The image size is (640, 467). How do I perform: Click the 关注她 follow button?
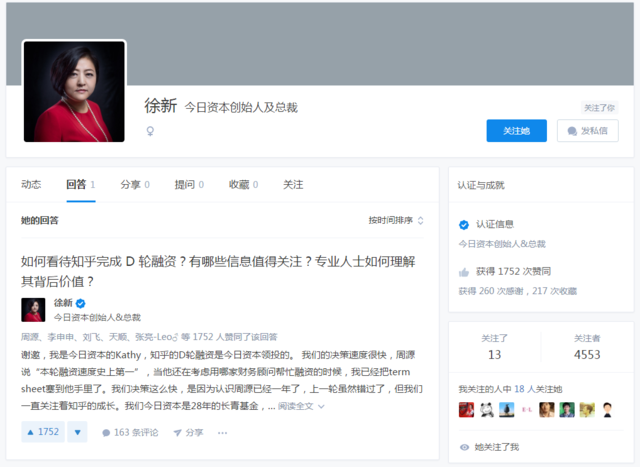[516, 131]
